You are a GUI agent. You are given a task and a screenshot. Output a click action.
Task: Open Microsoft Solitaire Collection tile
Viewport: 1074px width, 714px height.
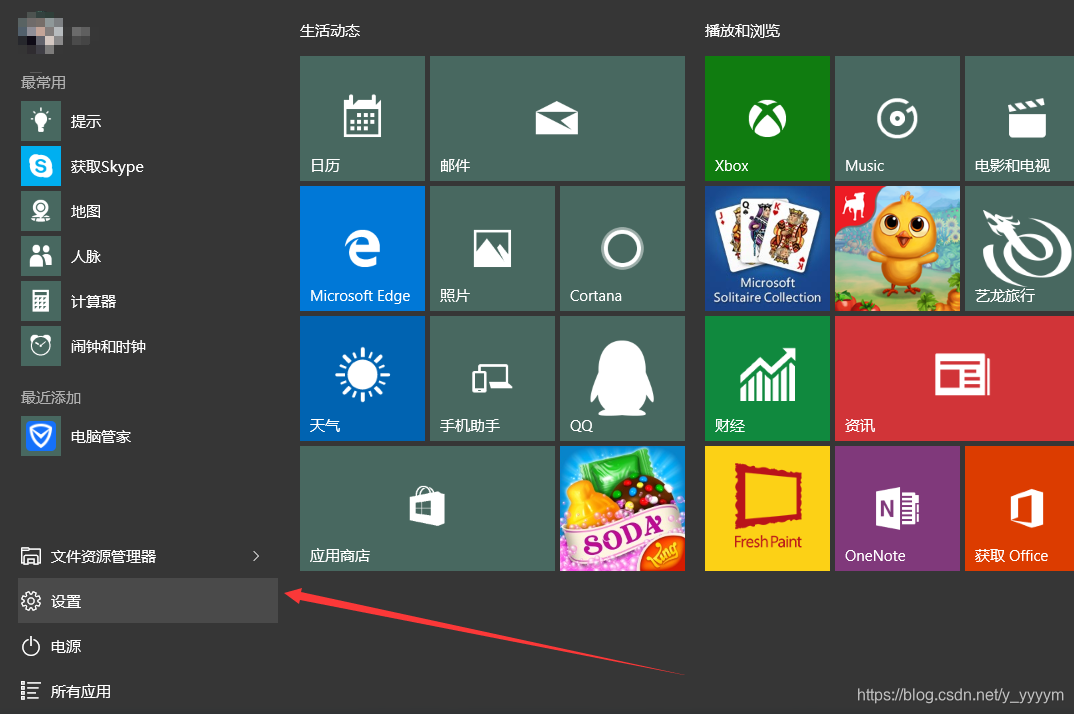(x=767, y=249)
